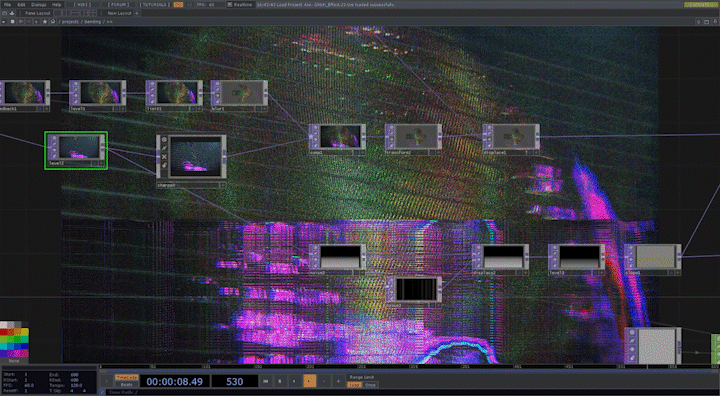Click the orange play forward button

[309, 381]
